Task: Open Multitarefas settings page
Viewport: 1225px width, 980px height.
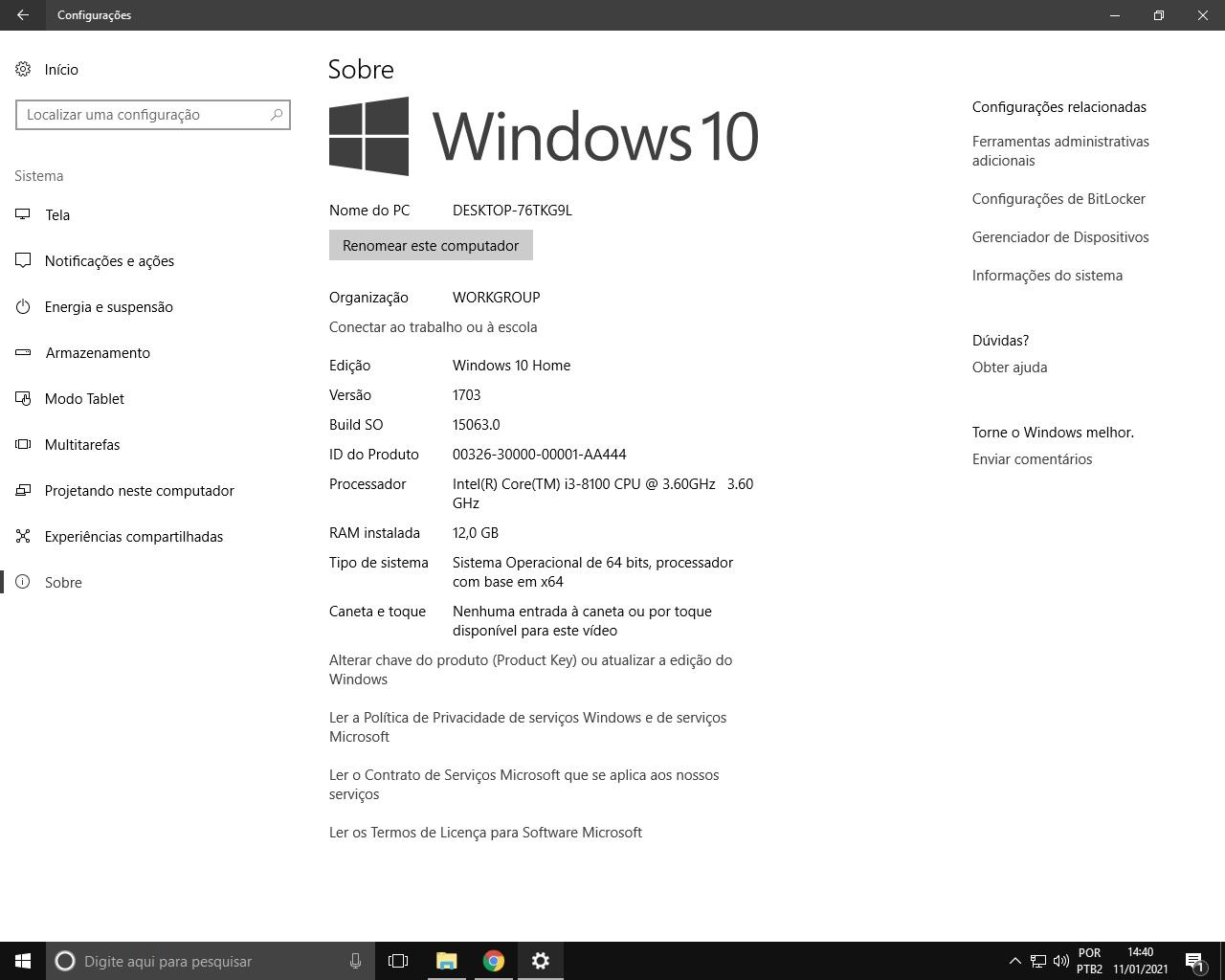Action: [153, 444]
